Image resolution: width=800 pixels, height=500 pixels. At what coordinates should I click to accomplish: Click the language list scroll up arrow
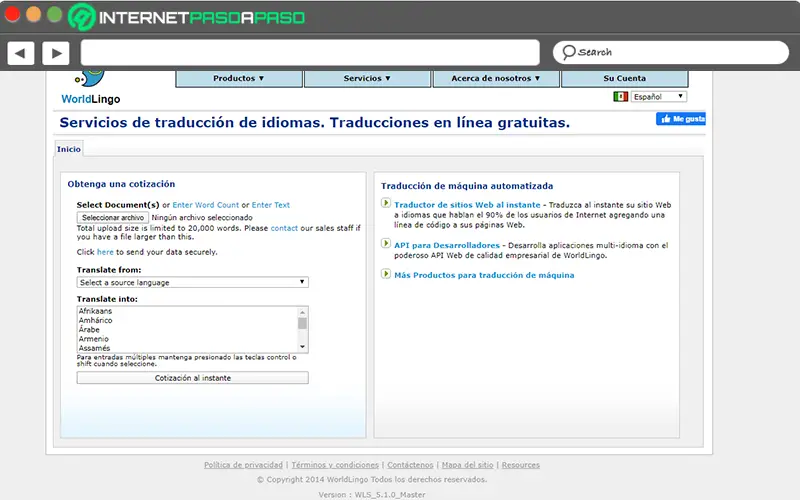[x=303, y=312]
